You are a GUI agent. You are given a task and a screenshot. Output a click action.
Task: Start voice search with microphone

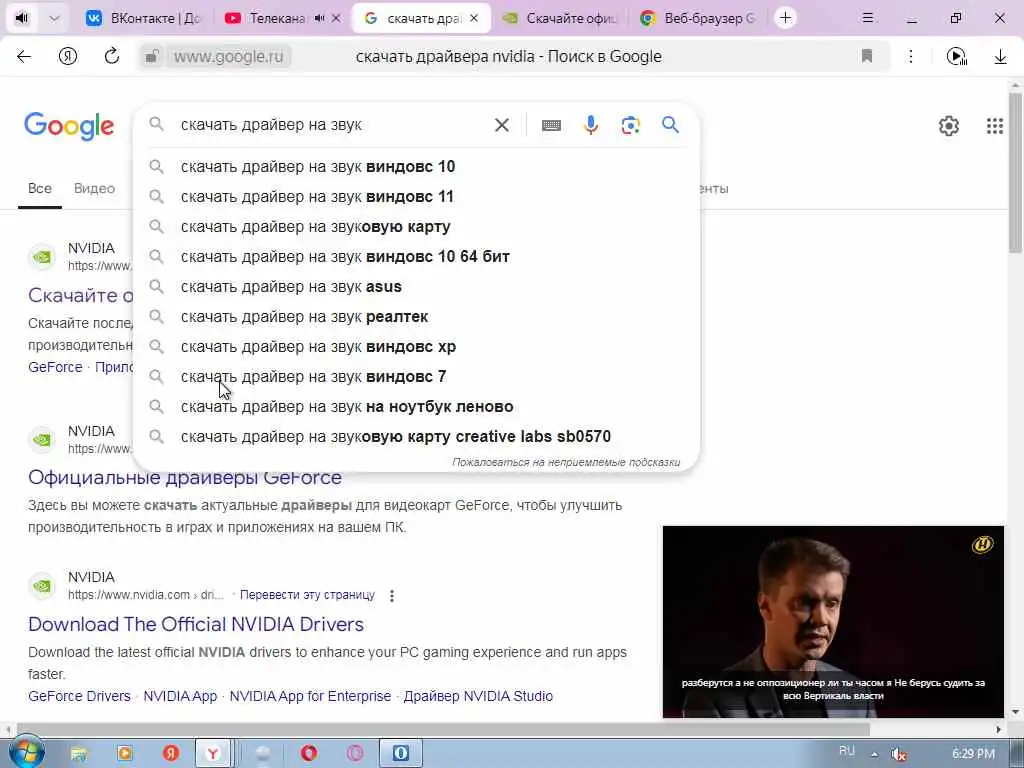[x=590, y=125]
